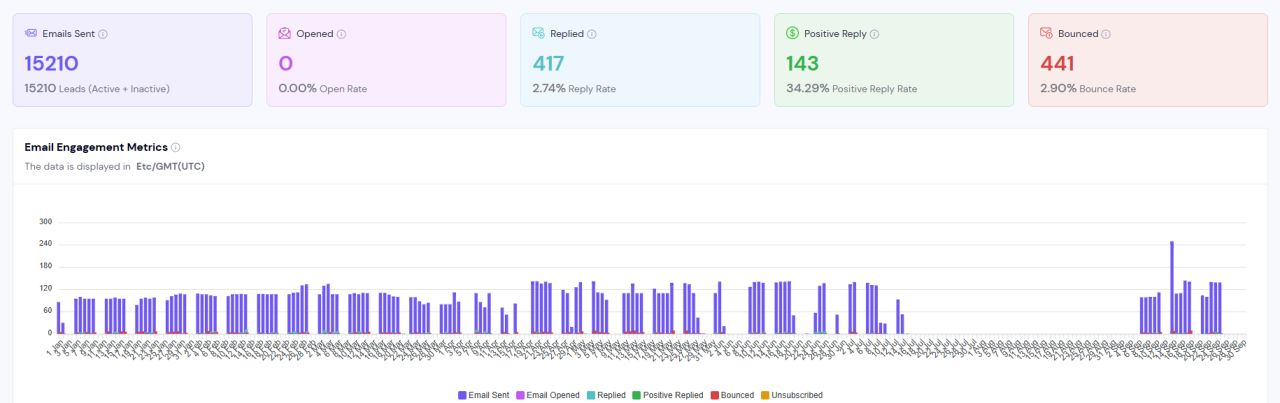Click the info icon beside Email Engagement Metrics

point(176,147)
